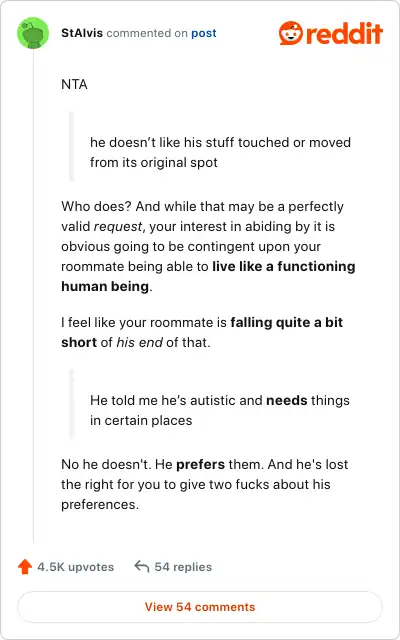
Task: Open the StAlvis username link
Action: tap(82, 33)
